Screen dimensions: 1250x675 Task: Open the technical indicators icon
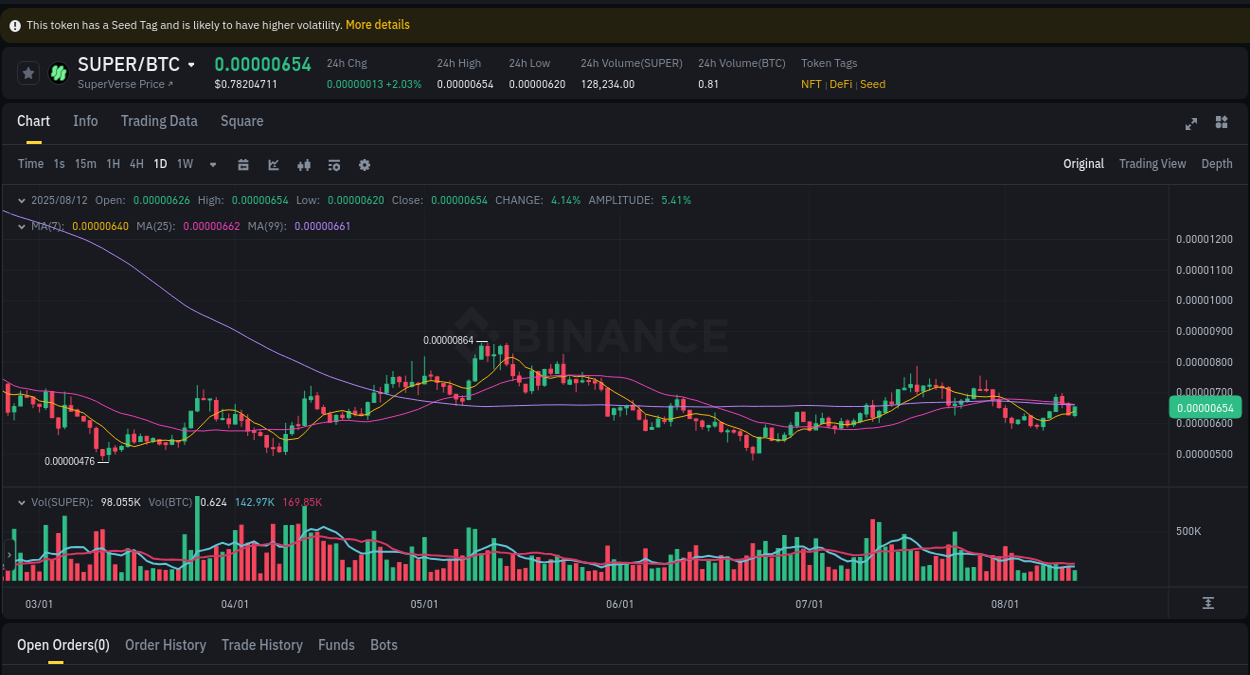334,164
